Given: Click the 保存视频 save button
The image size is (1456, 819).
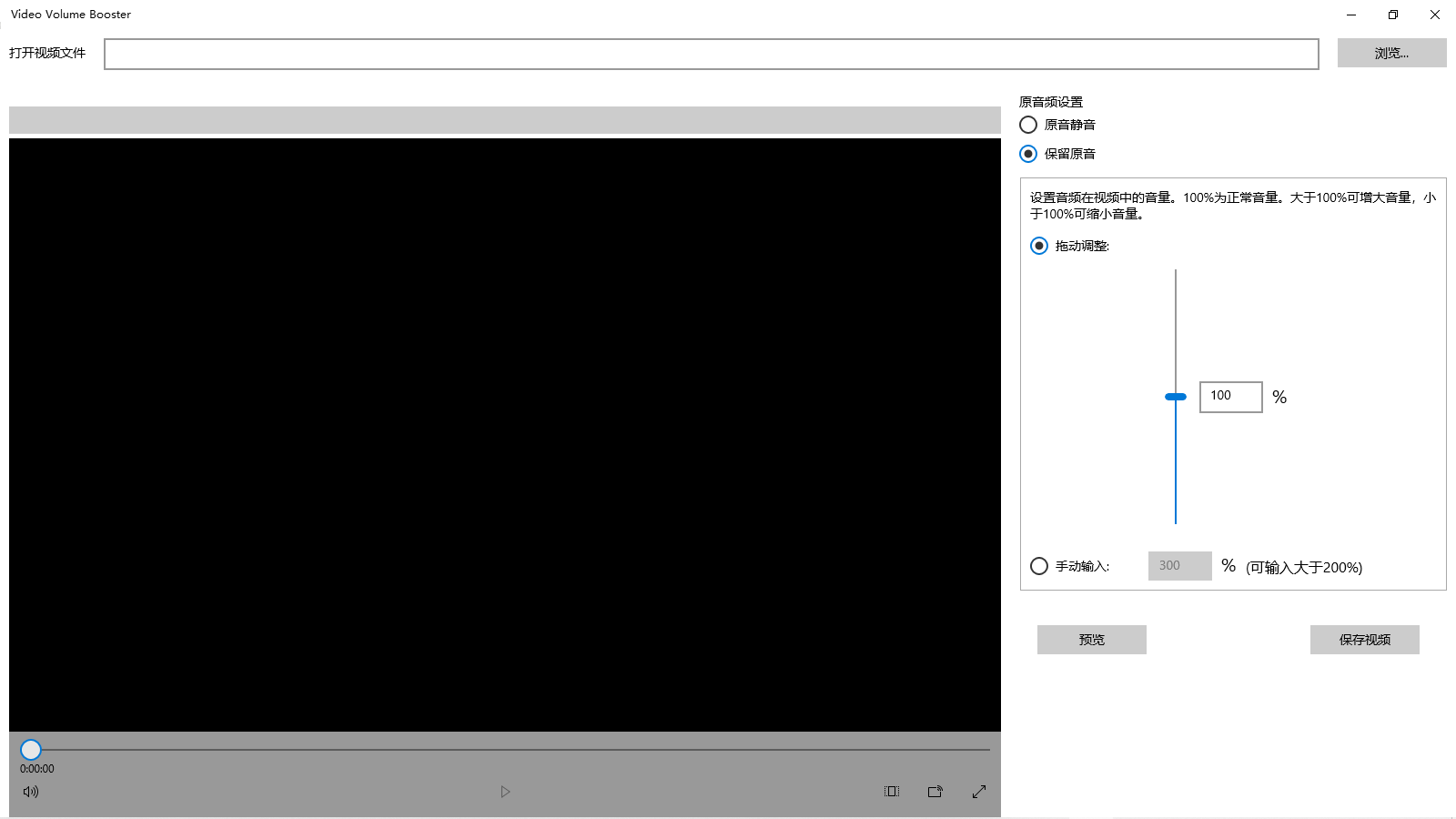Looking at the screenshot, I should coord(1365,640).
